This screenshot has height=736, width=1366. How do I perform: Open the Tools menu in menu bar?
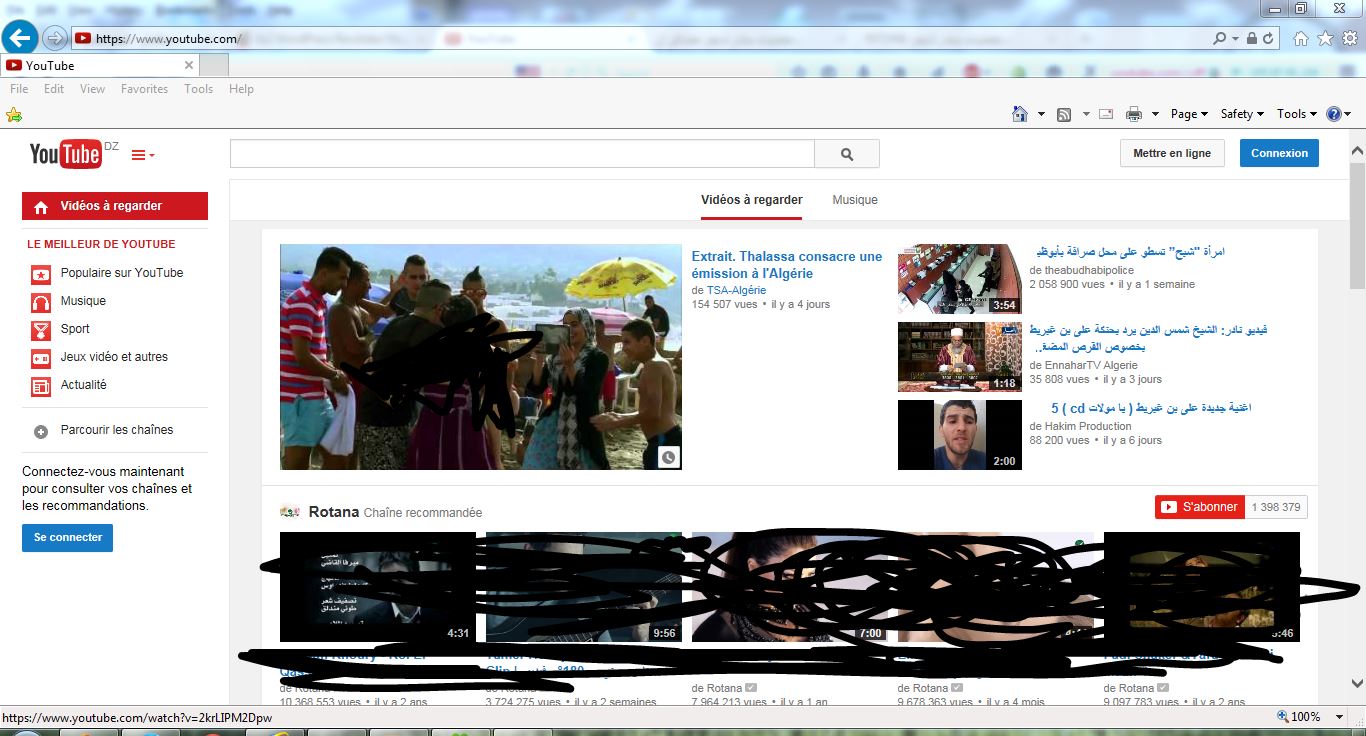[x=198, y=89]
